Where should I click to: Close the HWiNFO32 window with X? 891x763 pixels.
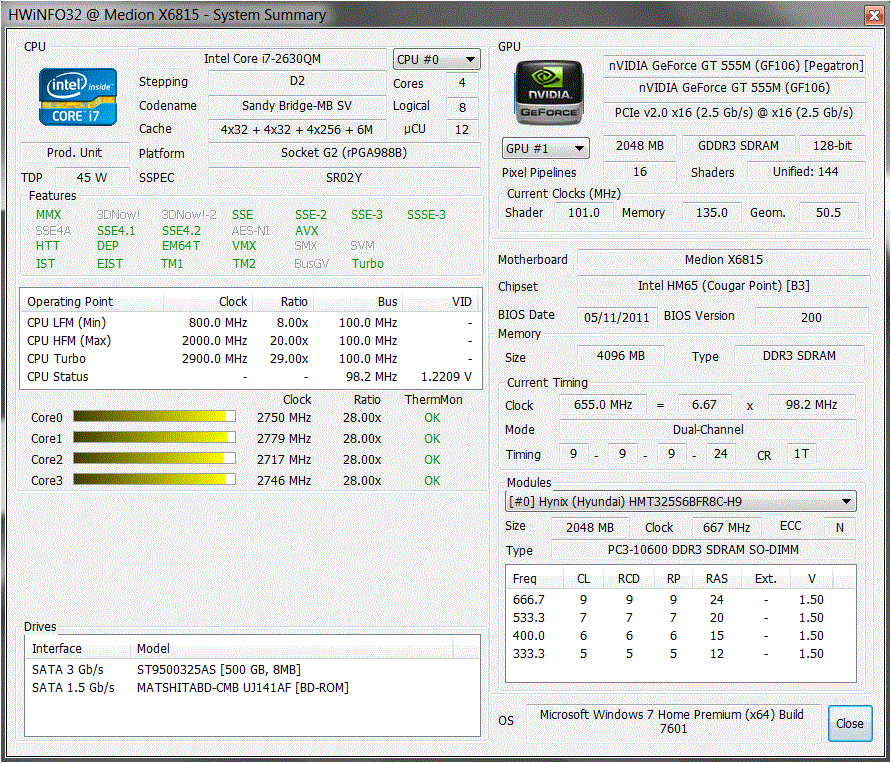874,15
